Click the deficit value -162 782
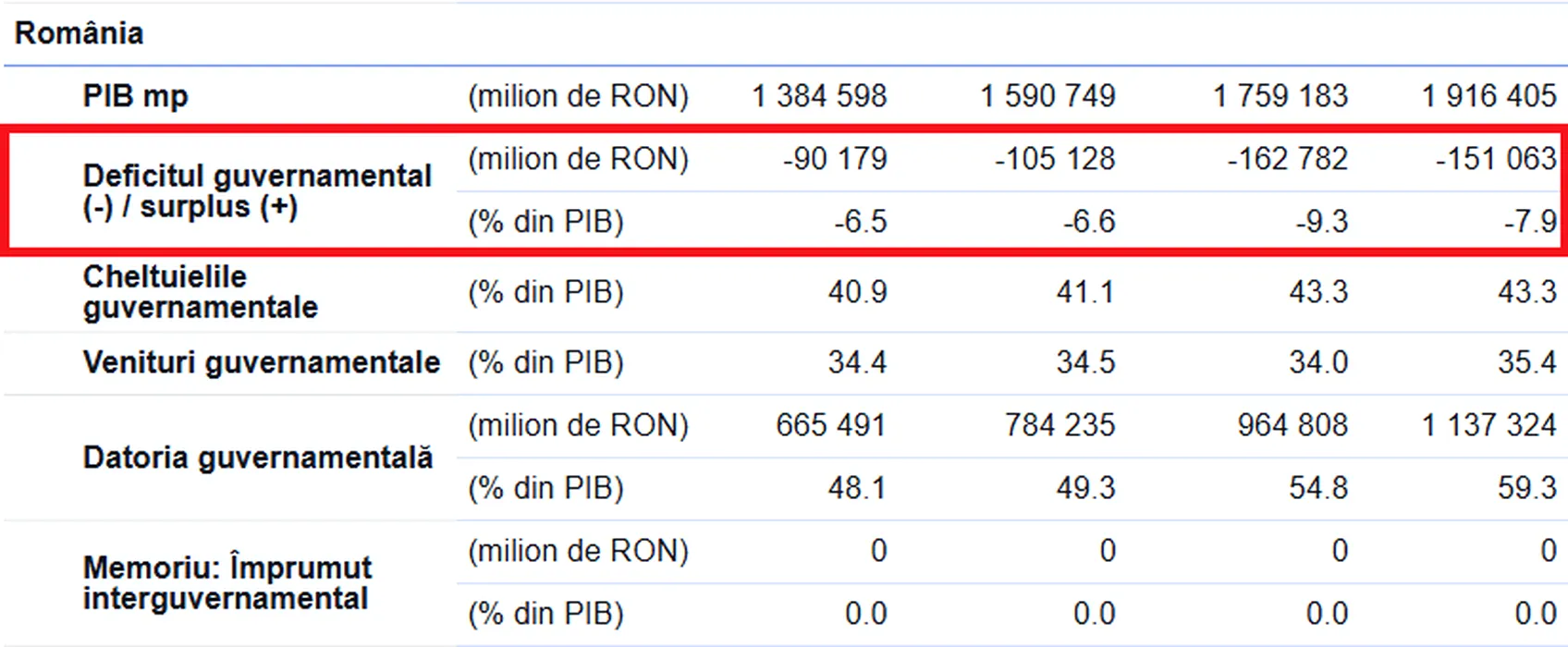The image size is (1568, 647). pyautogui.click(x=1287, y=159)
